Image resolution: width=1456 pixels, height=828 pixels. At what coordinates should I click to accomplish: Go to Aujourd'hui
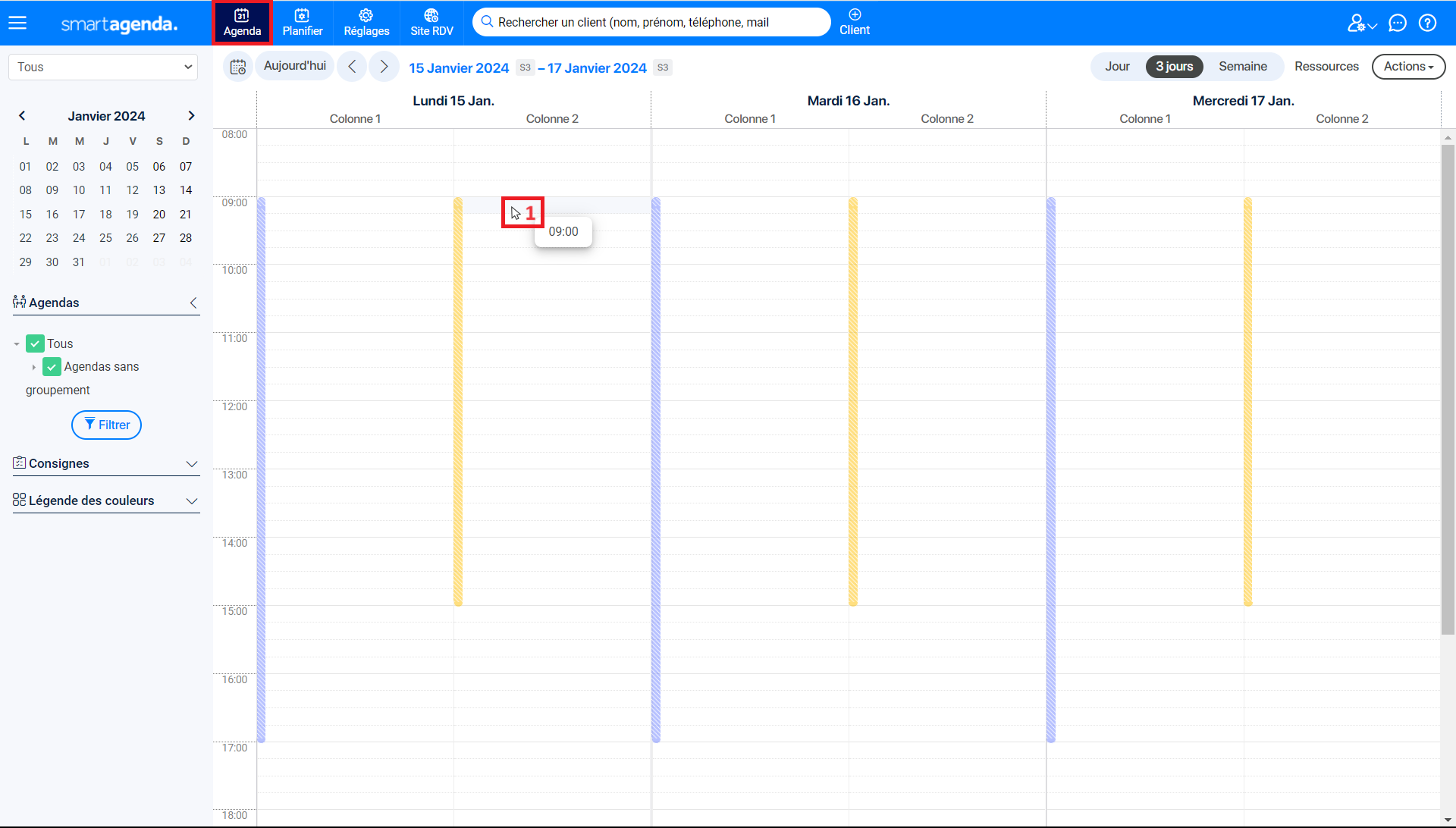[295, 66]
